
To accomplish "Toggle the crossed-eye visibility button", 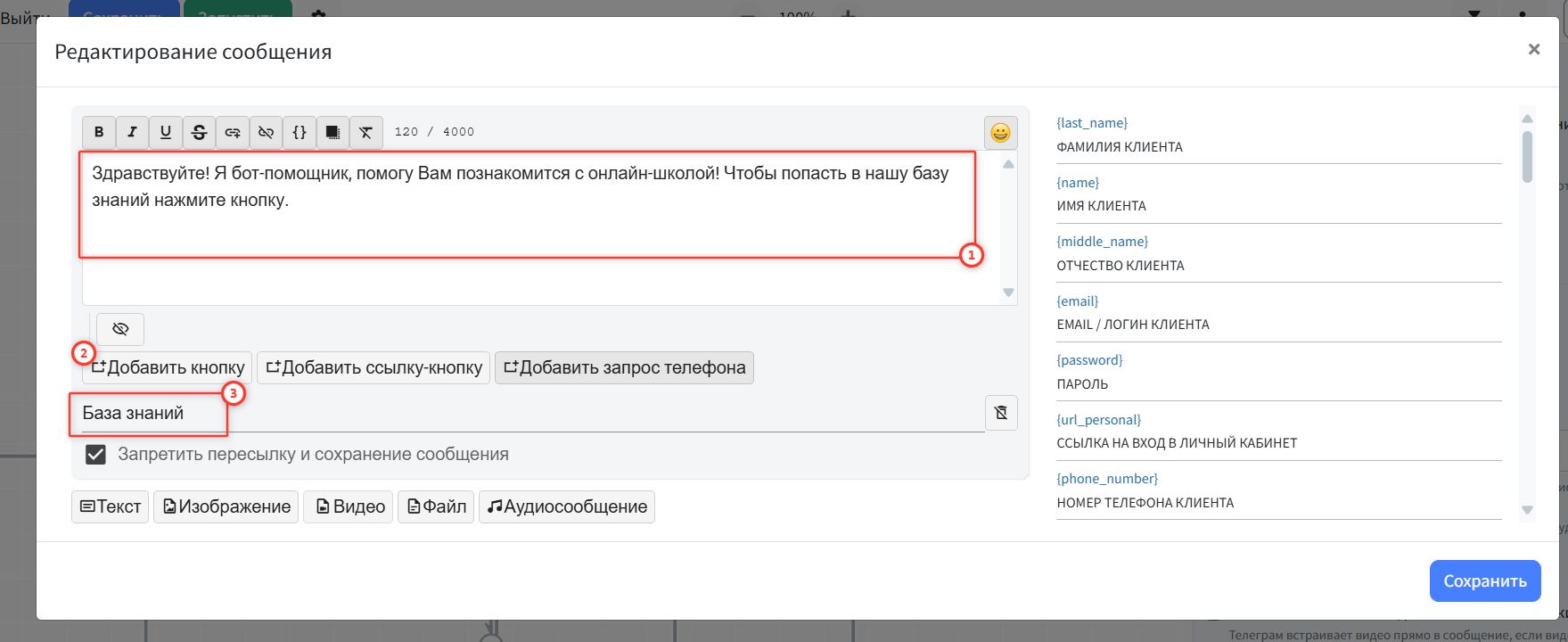I will (x=120, y=329).
